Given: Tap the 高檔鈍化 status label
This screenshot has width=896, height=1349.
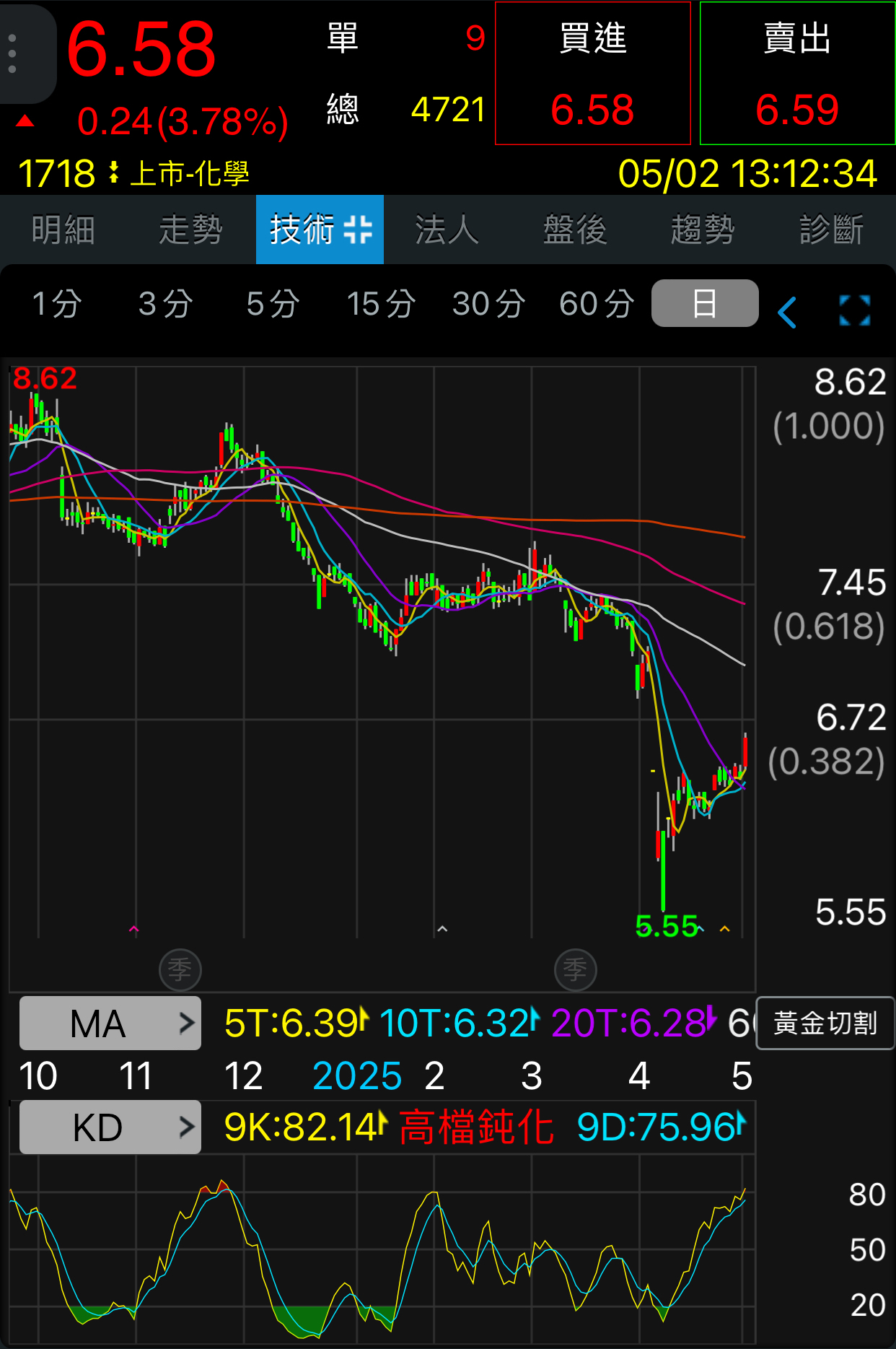Looking at the screenshot, I should point(477,1127).
